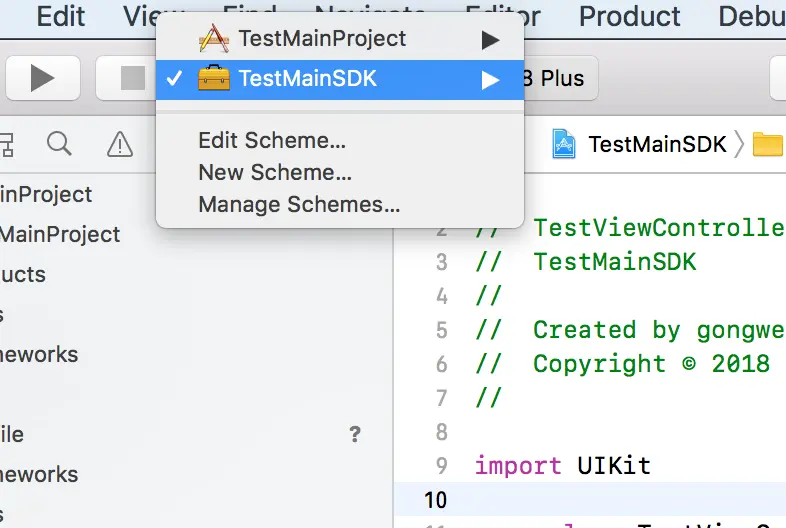786x528 pixels.
Task: Open the Debug menu
Action: pyautogui.click(x=752, y=16)
